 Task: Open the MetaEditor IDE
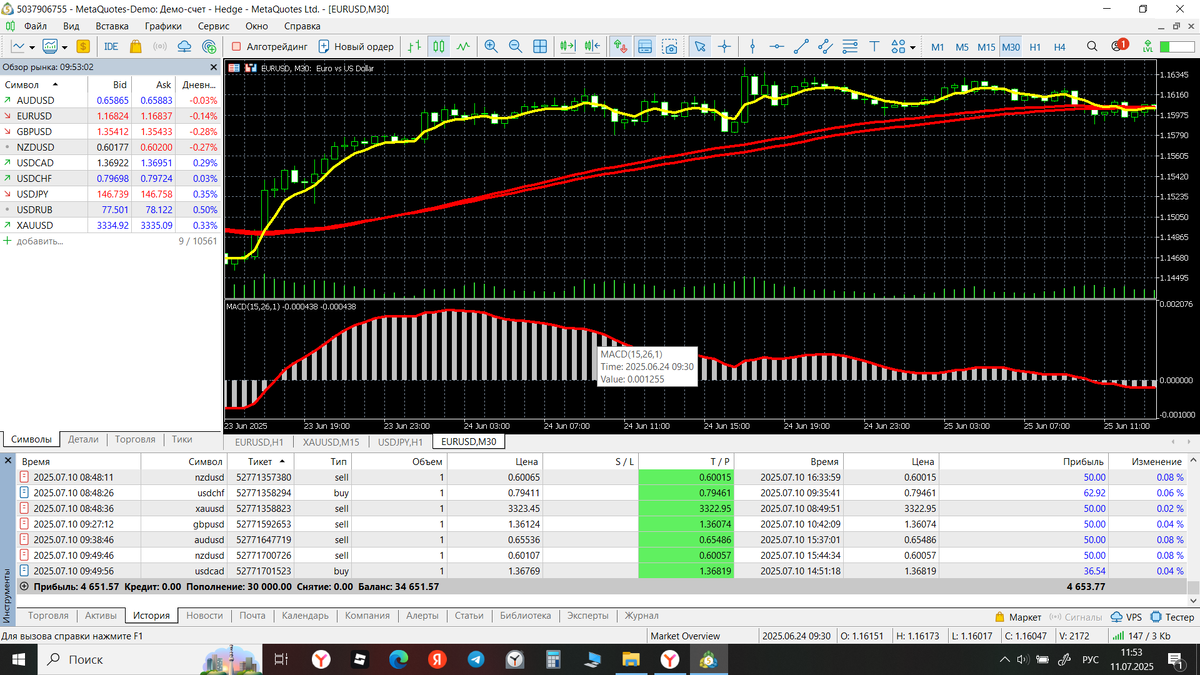(110, 46)
